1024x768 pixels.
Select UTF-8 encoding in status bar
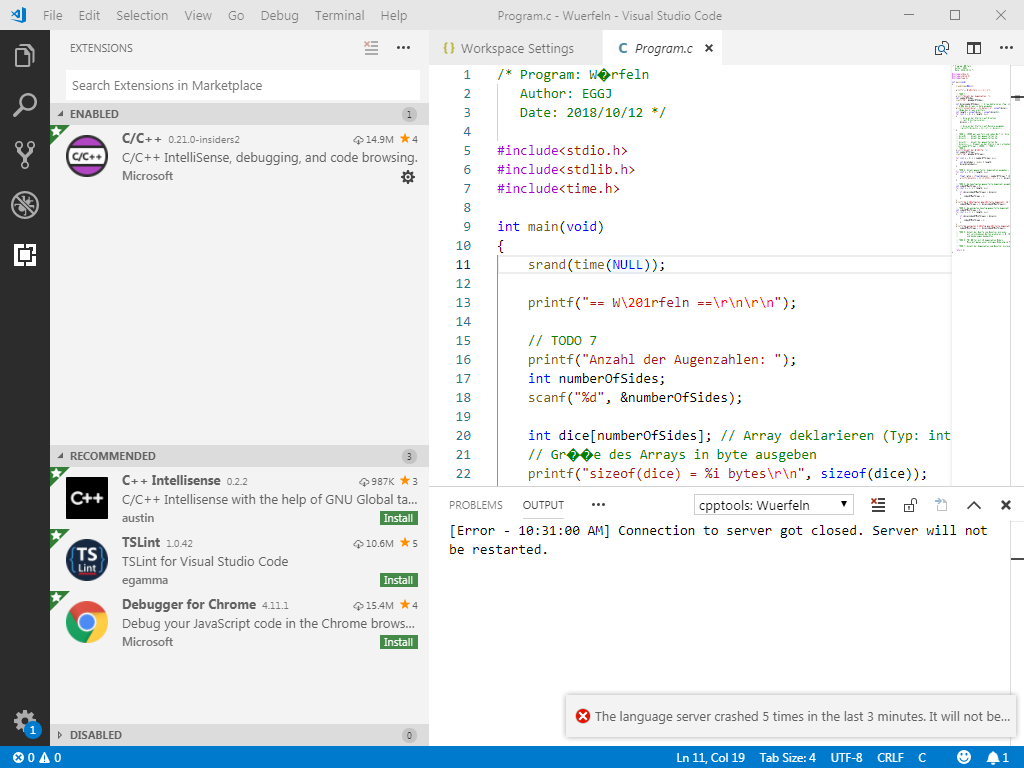click(846, 758)
